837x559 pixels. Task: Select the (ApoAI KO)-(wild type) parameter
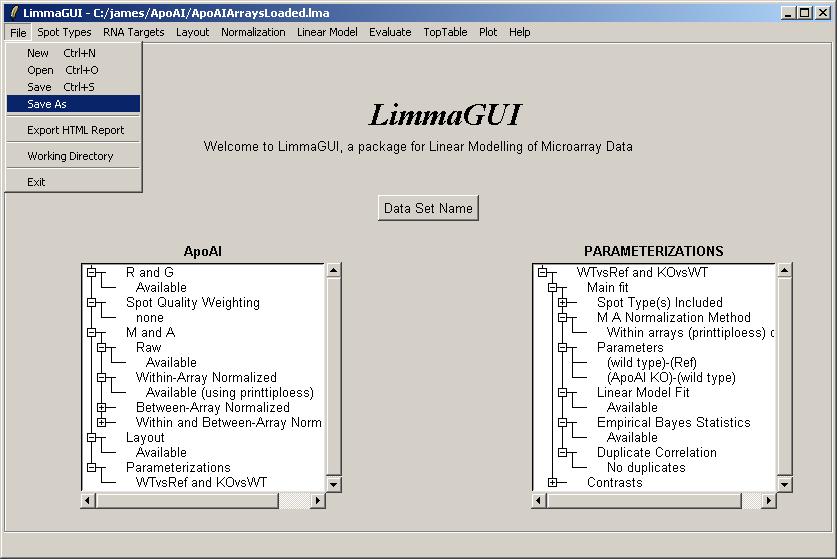tap(670, 378)
